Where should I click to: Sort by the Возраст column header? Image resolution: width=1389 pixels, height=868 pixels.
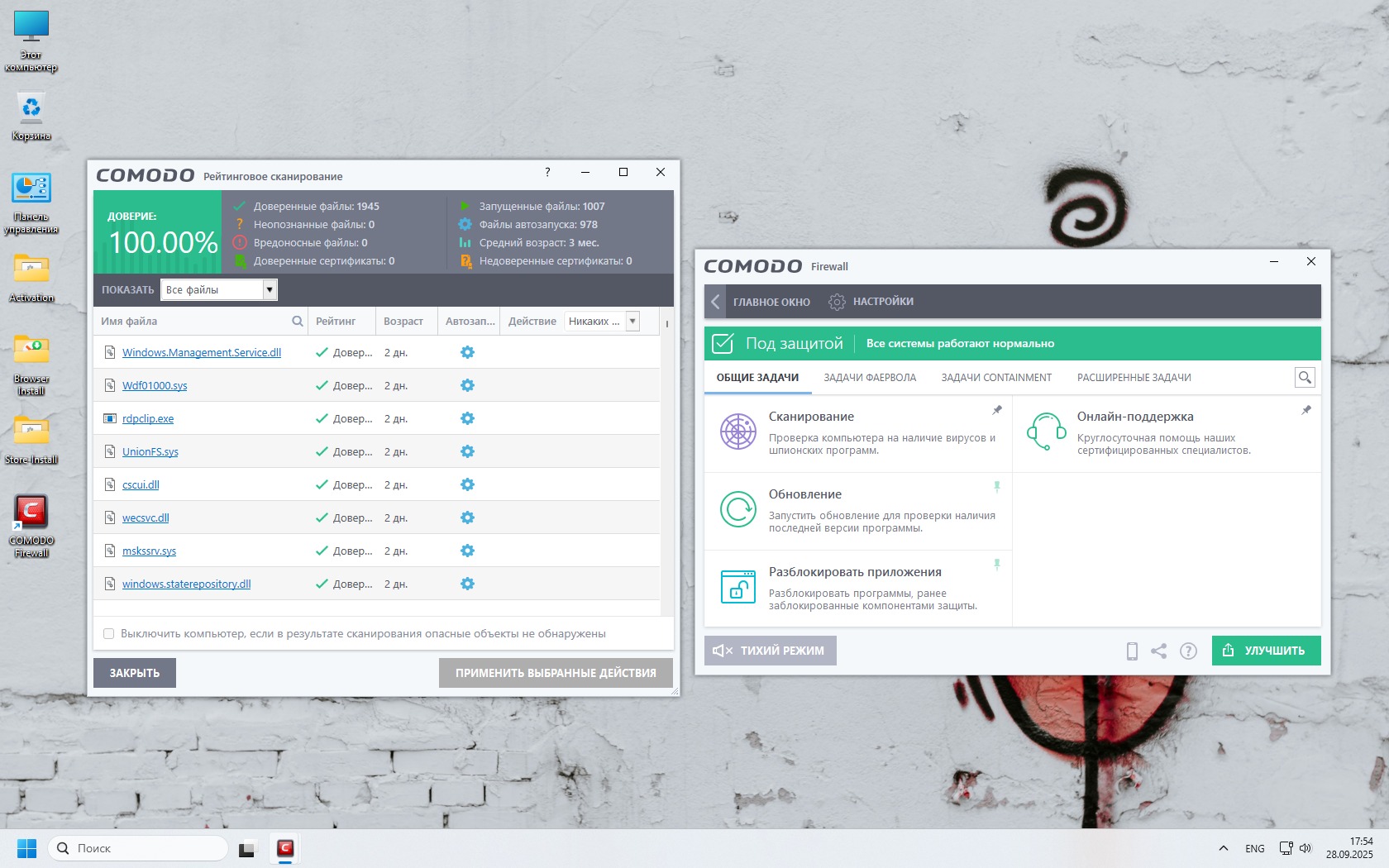tap(406, 322)
